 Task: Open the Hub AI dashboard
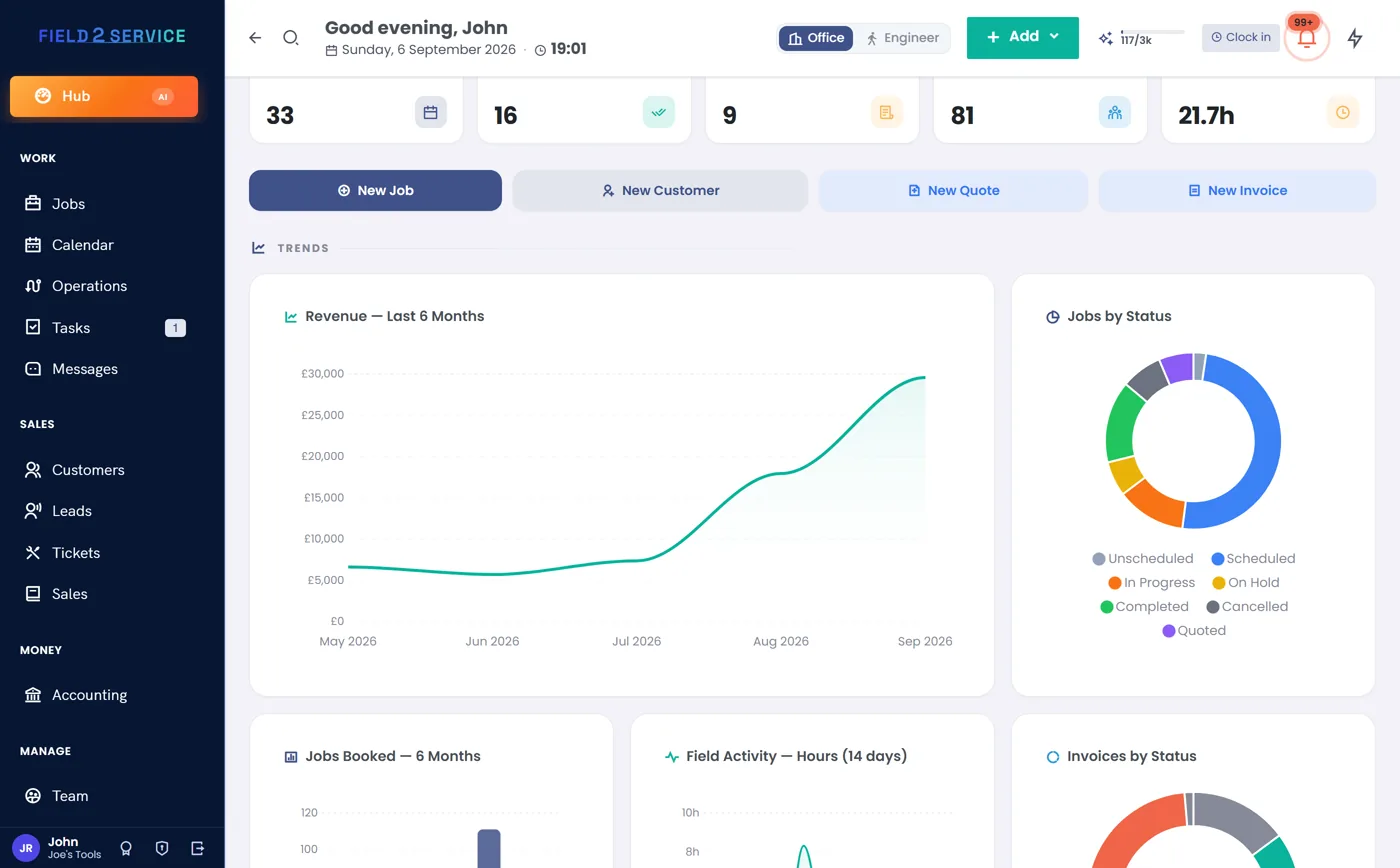coord(104,96)
